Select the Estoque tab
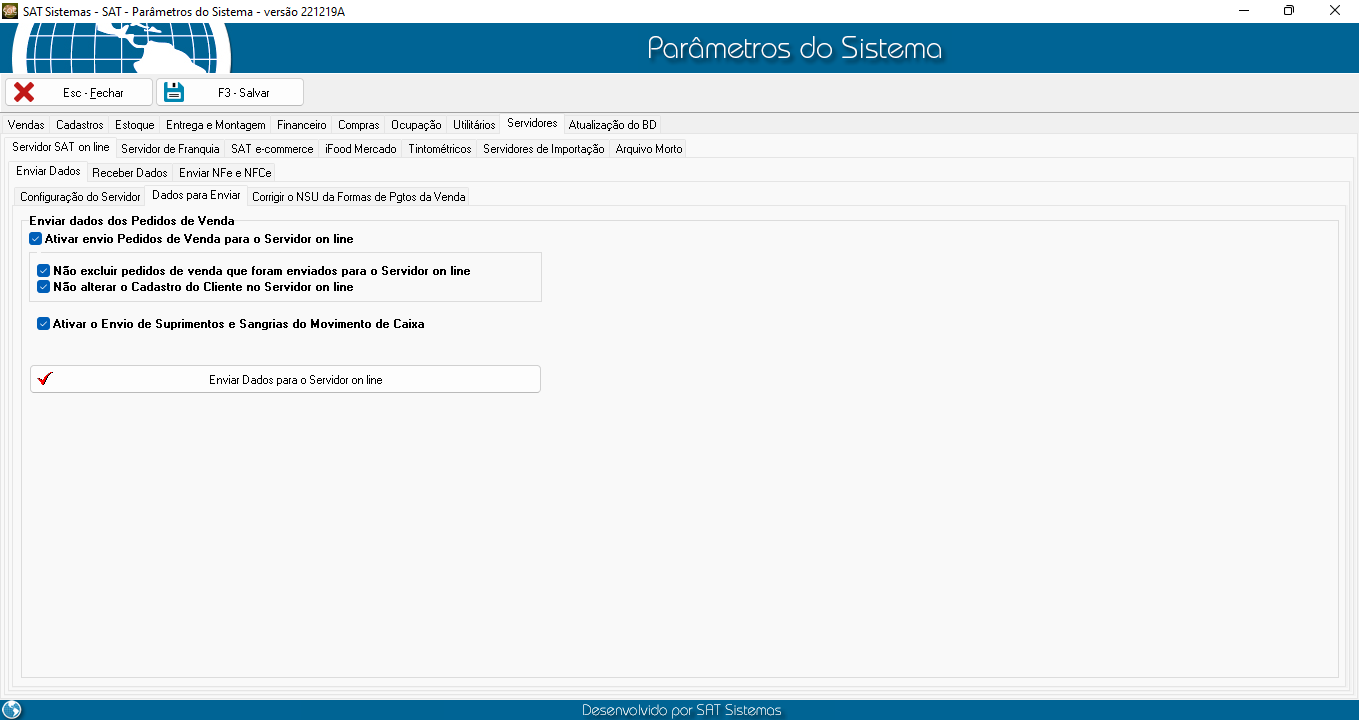The image size is (1359, 720). click(134, 125)
